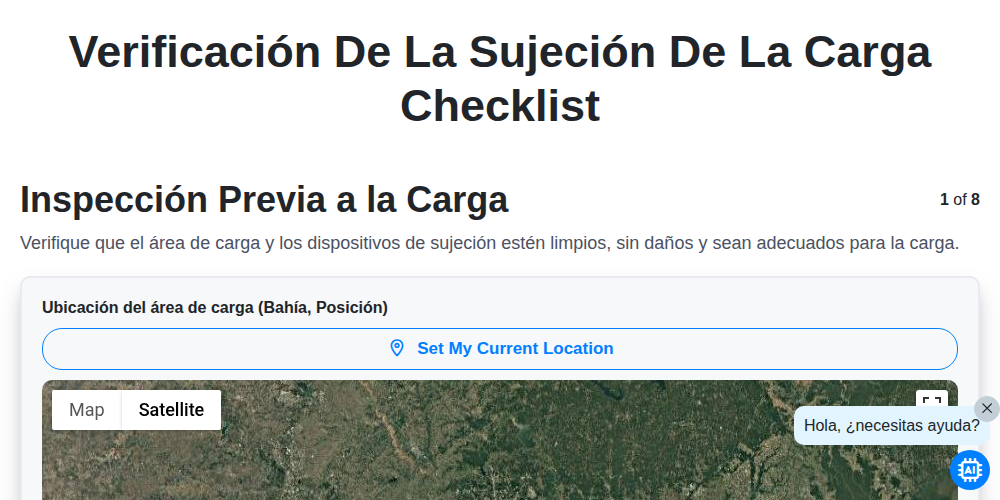The height and width of the screenshot is (500, 1000).
Task: Select the 'Inspección Previa a la Carga' heading
Action: pos(264,200)
